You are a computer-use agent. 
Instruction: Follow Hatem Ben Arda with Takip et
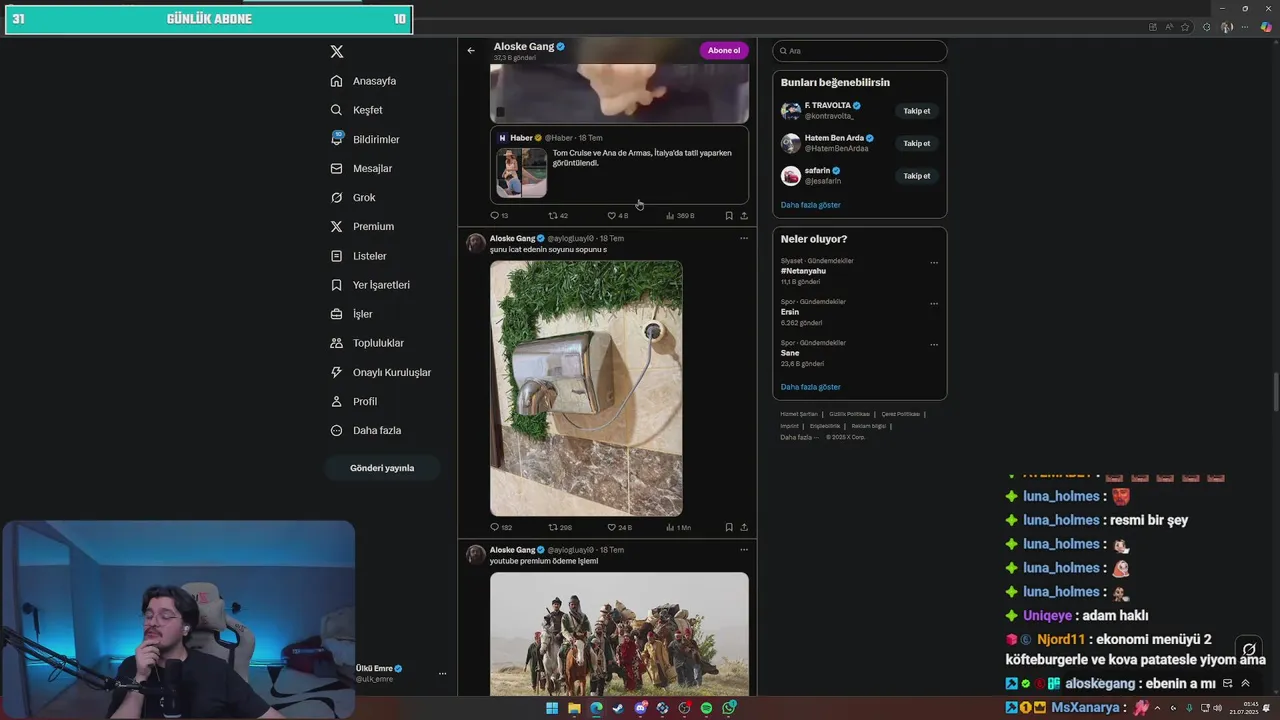[x=917, y=143]
